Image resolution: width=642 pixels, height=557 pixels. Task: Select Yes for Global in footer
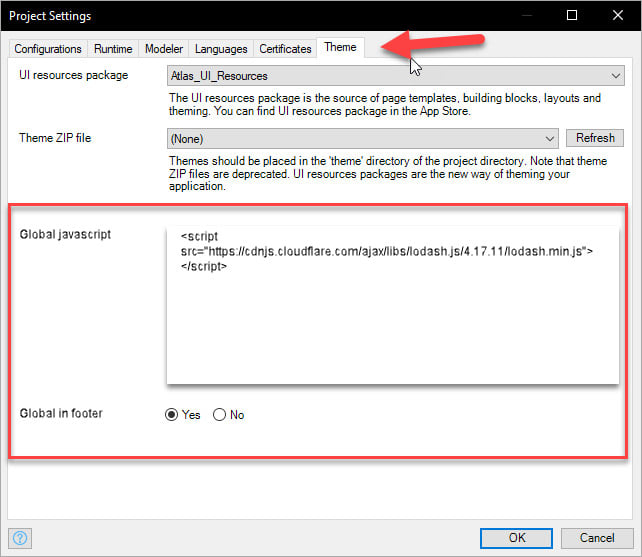click(x=172, y=414)
